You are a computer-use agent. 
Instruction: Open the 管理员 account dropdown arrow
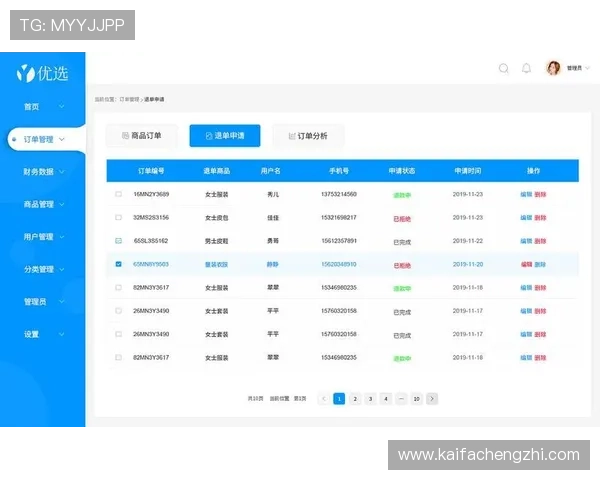coord(587,68)
